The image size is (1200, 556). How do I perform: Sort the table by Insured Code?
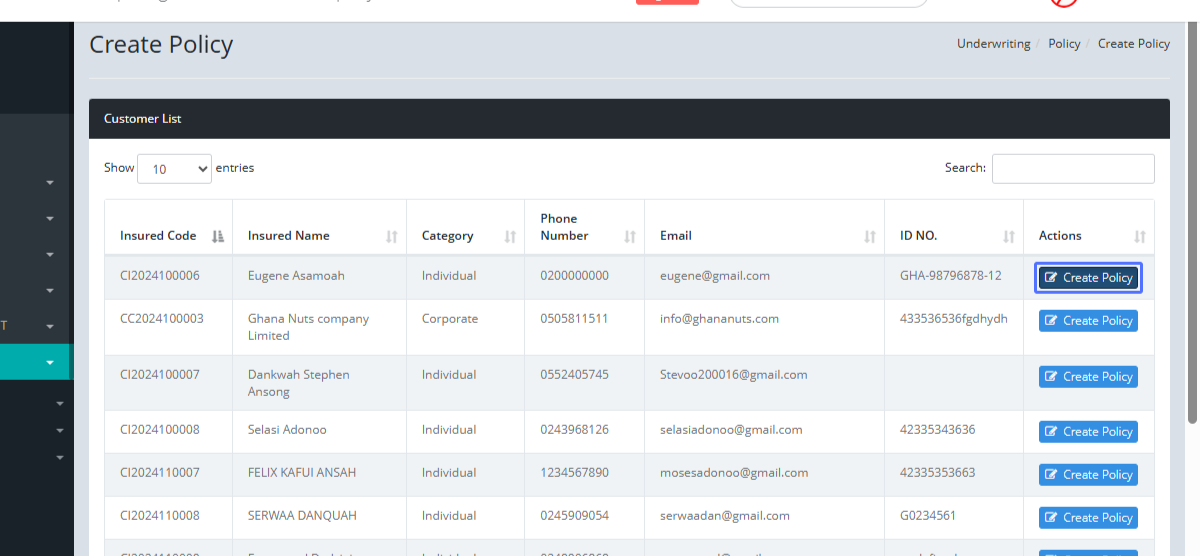click(x=218, y=237)
